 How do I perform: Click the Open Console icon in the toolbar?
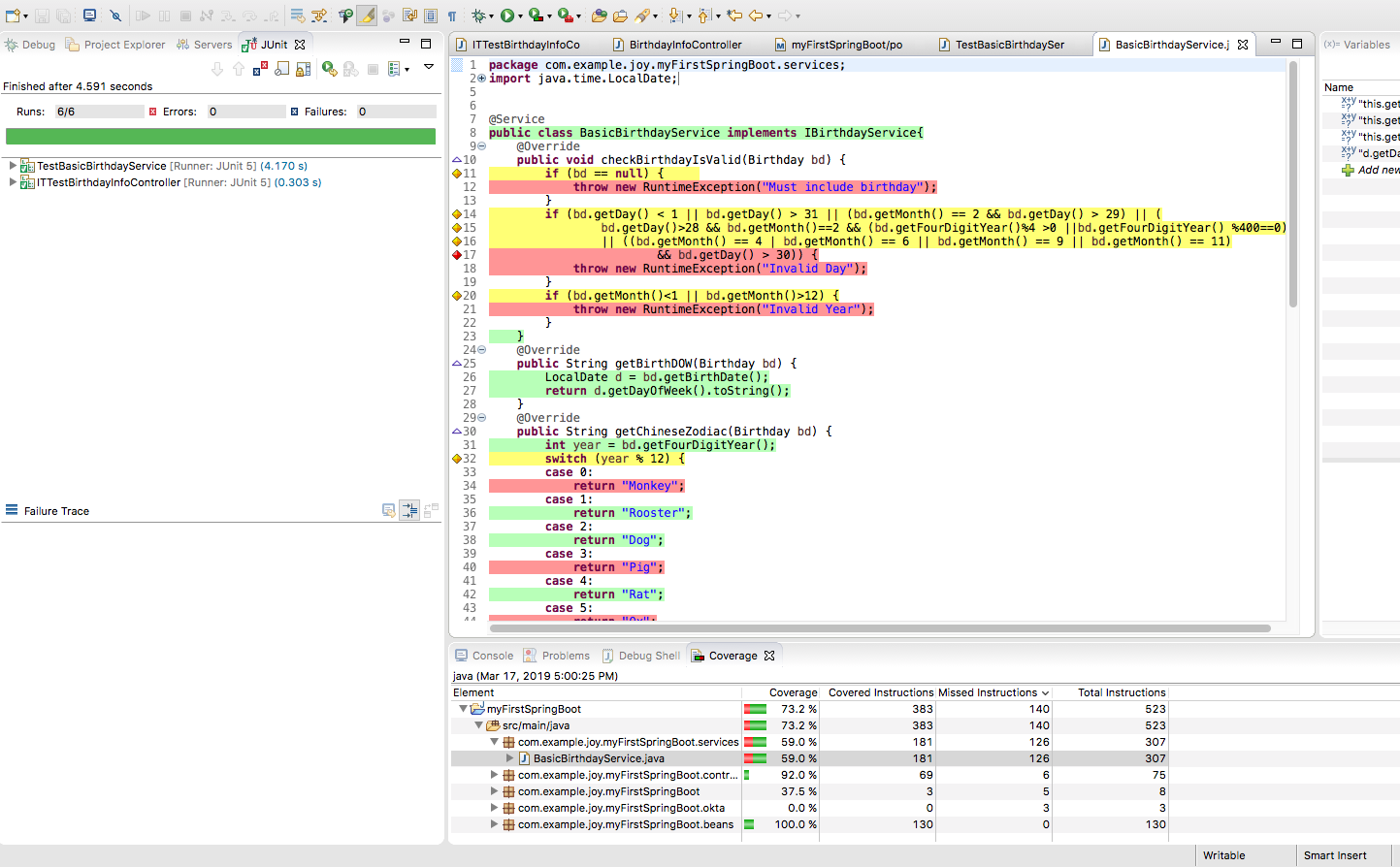(x=91, y=15)
